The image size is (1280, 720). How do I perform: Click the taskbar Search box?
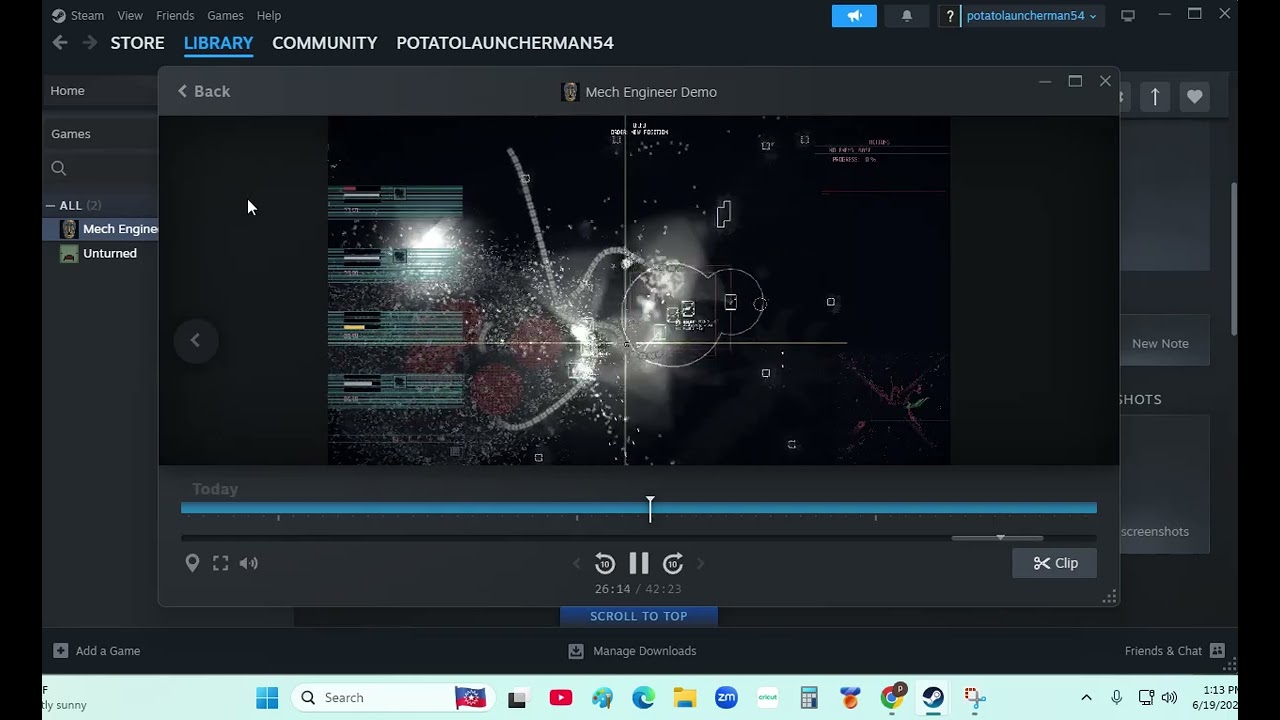395,698
